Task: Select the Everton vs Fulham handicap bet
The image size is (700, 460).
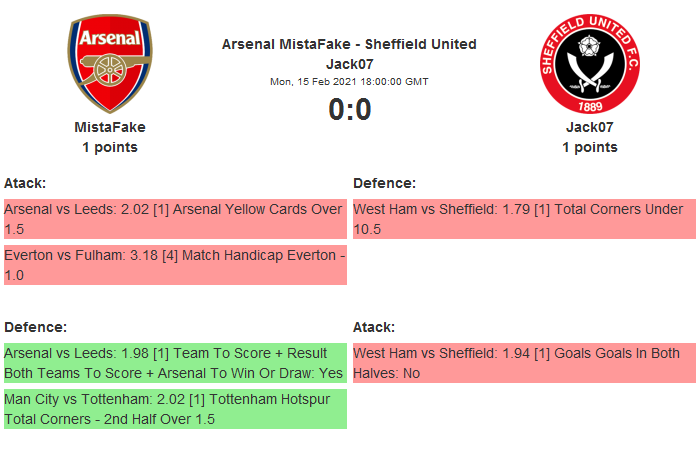Action: (174, 265)
